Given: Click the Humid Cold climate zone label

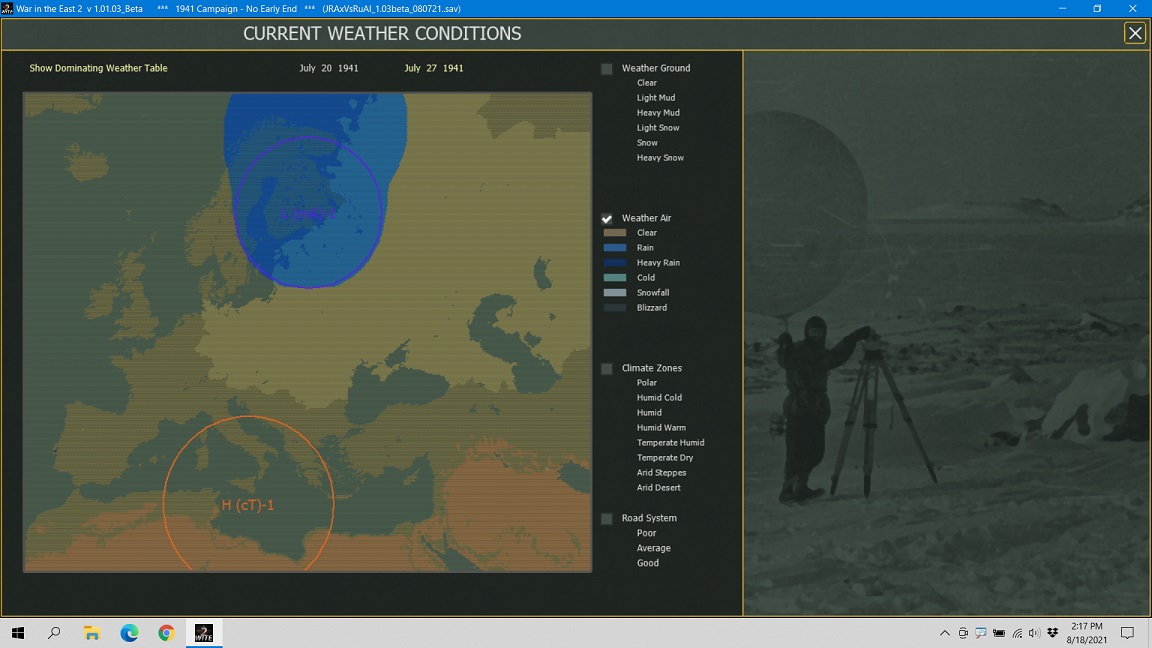Looking at the screenshot, I should pyautogui.click(x=659, y=397).
